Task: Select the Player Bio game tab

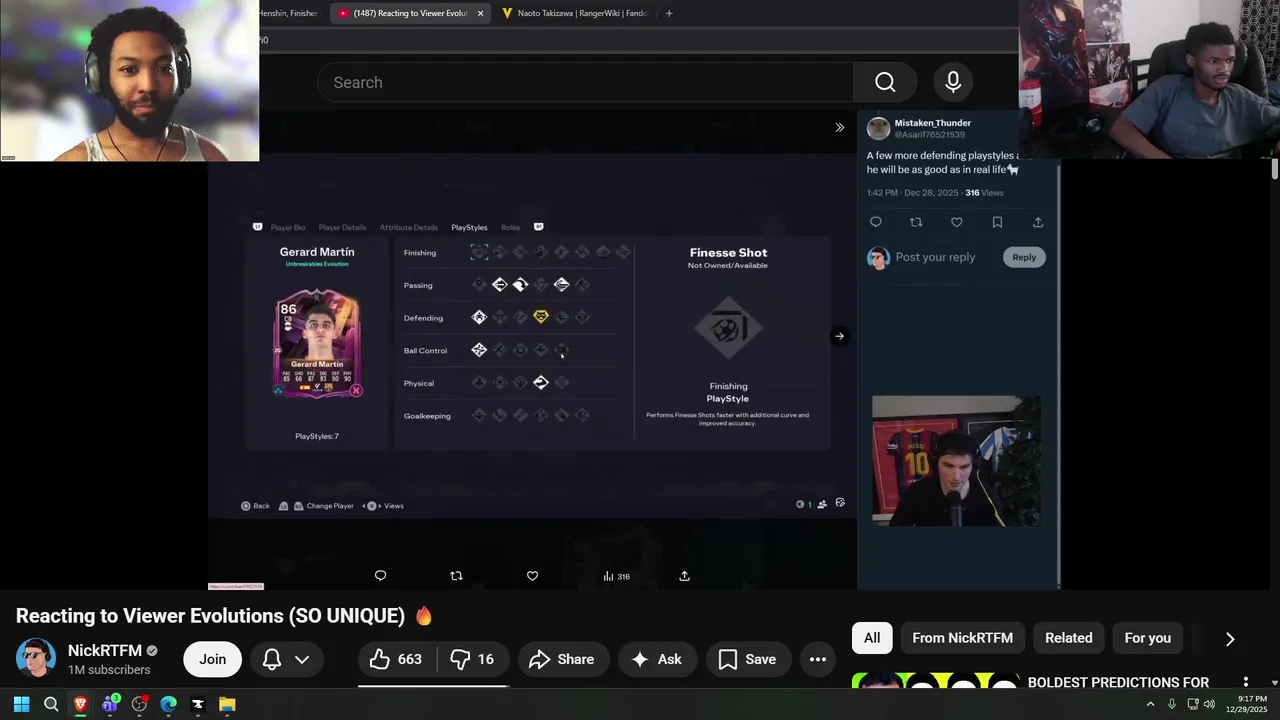Action: [288, 227]
